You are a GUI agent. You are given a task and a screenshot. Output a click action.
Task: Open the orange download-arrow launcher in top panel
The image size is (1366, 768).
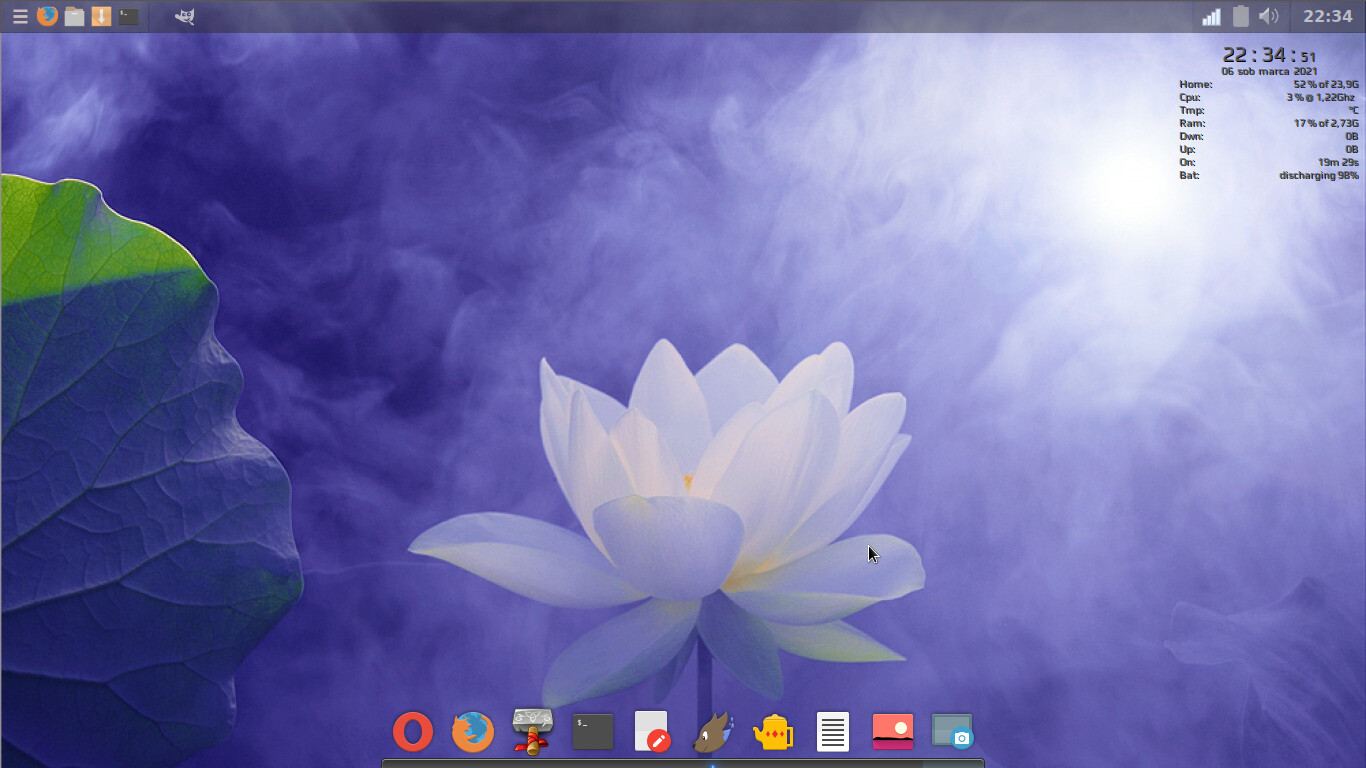(x=101, y=16)
